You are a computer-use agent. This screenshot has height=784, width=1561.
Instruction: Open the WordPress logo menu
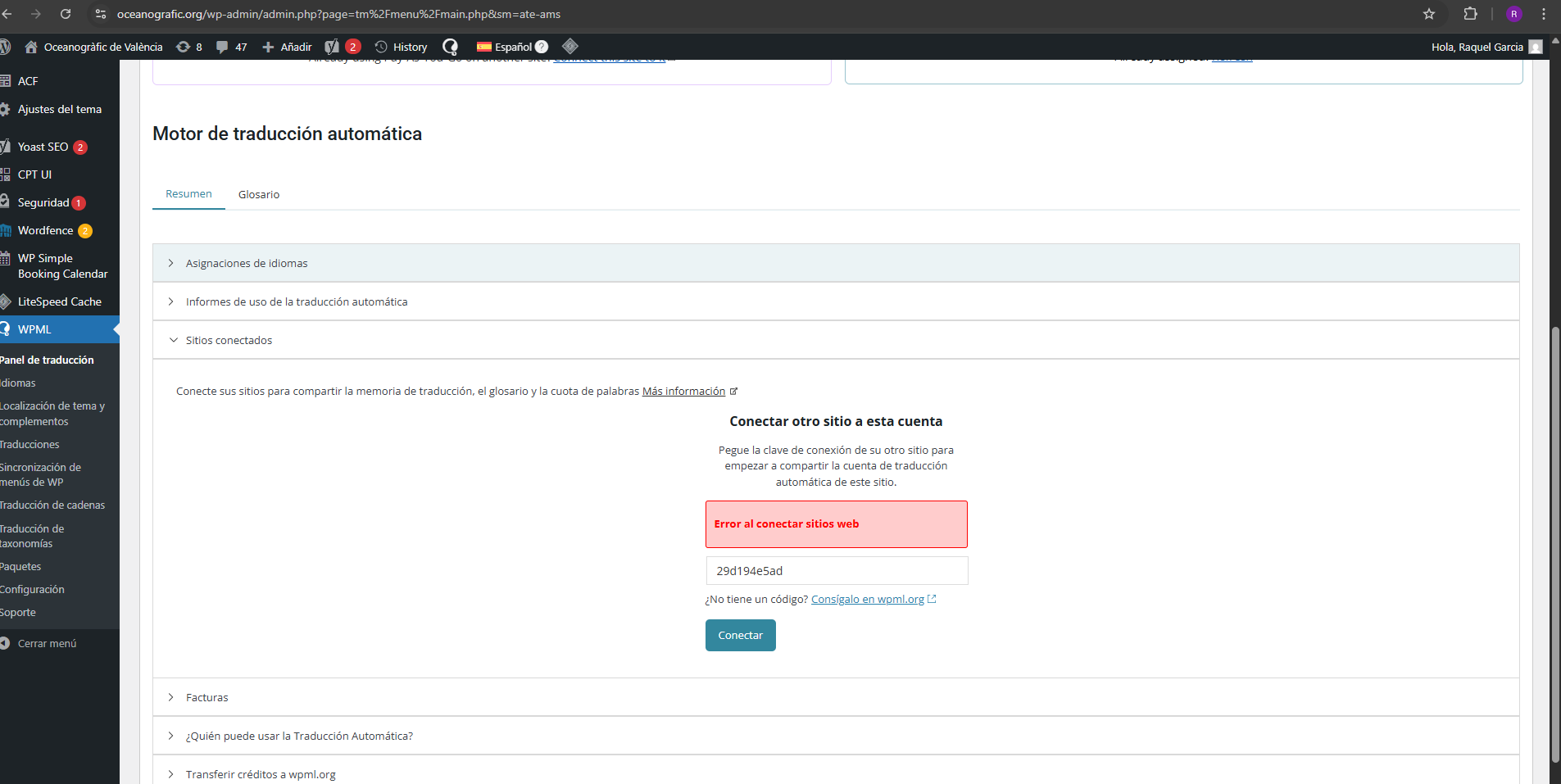[x=4, y=47]
